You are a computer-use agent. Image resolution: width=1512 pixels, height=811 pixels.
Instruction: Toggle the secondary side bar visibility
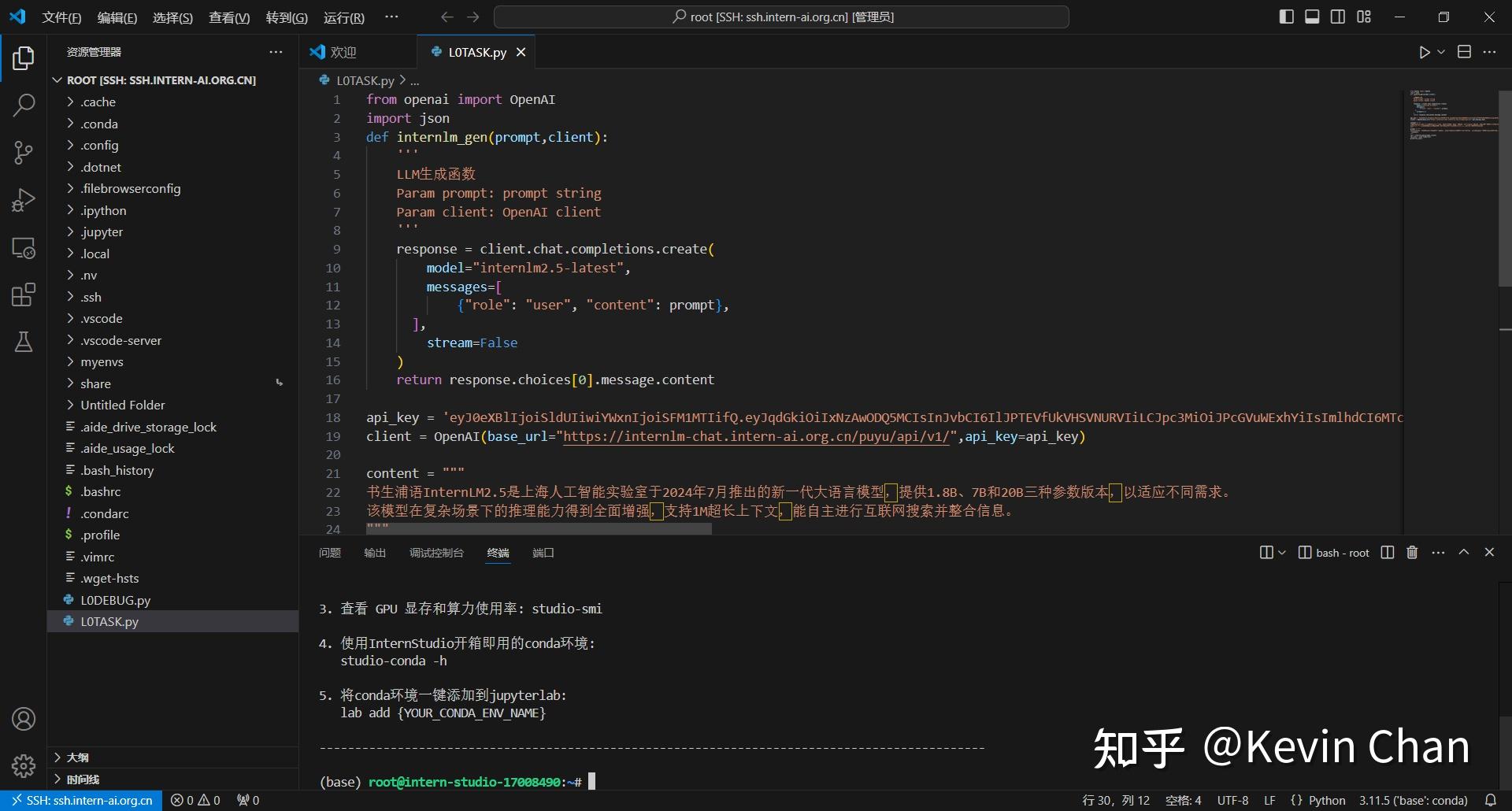point(1338,16)
